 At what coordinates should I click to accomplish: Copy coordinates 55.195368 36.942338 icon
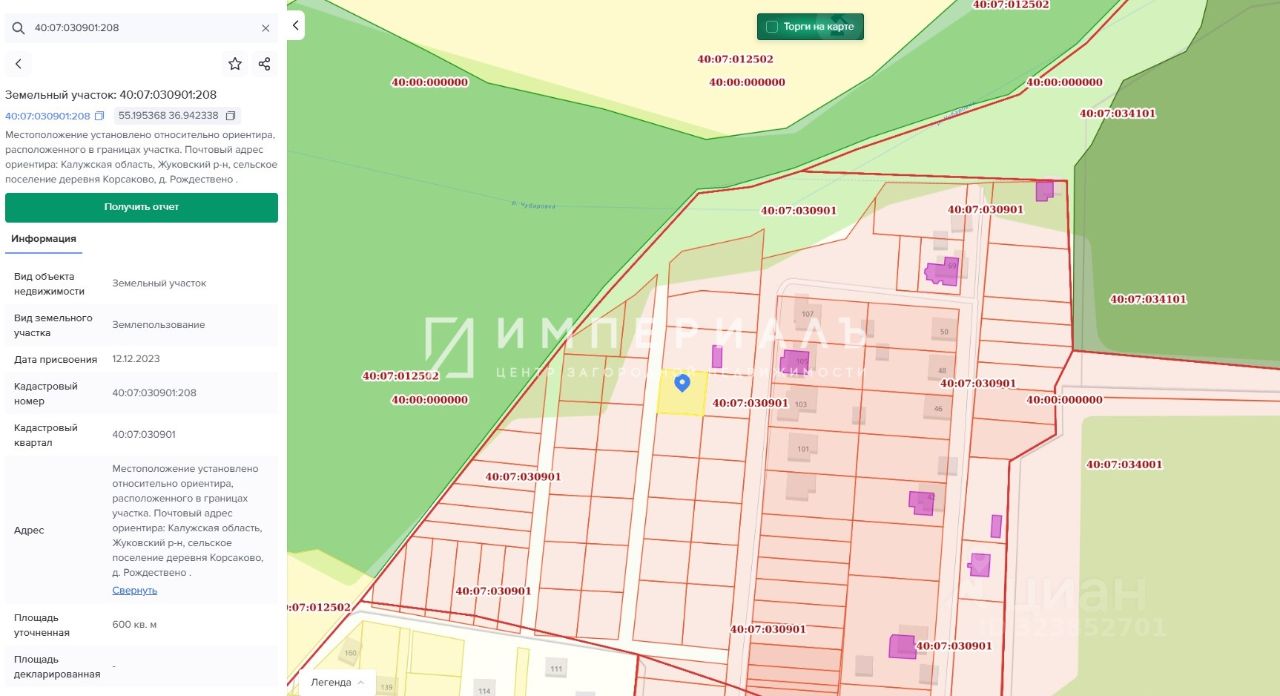(x=230, y=116)
